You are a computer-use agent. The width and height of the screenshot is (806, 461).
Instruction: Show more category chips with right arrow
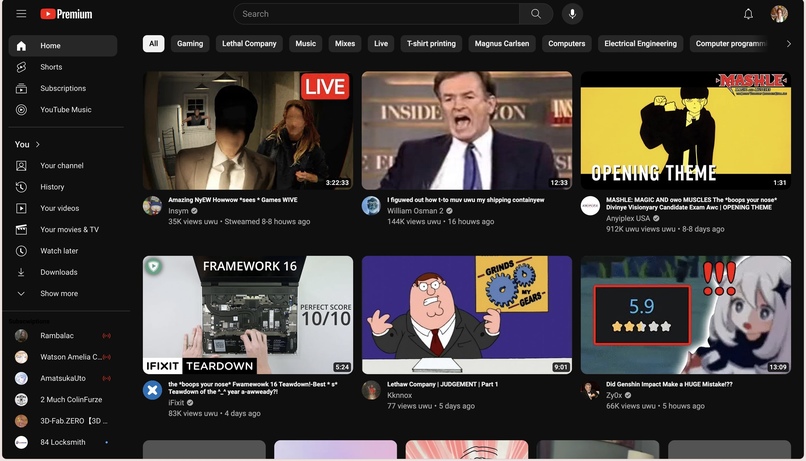(x=789, y=44)
